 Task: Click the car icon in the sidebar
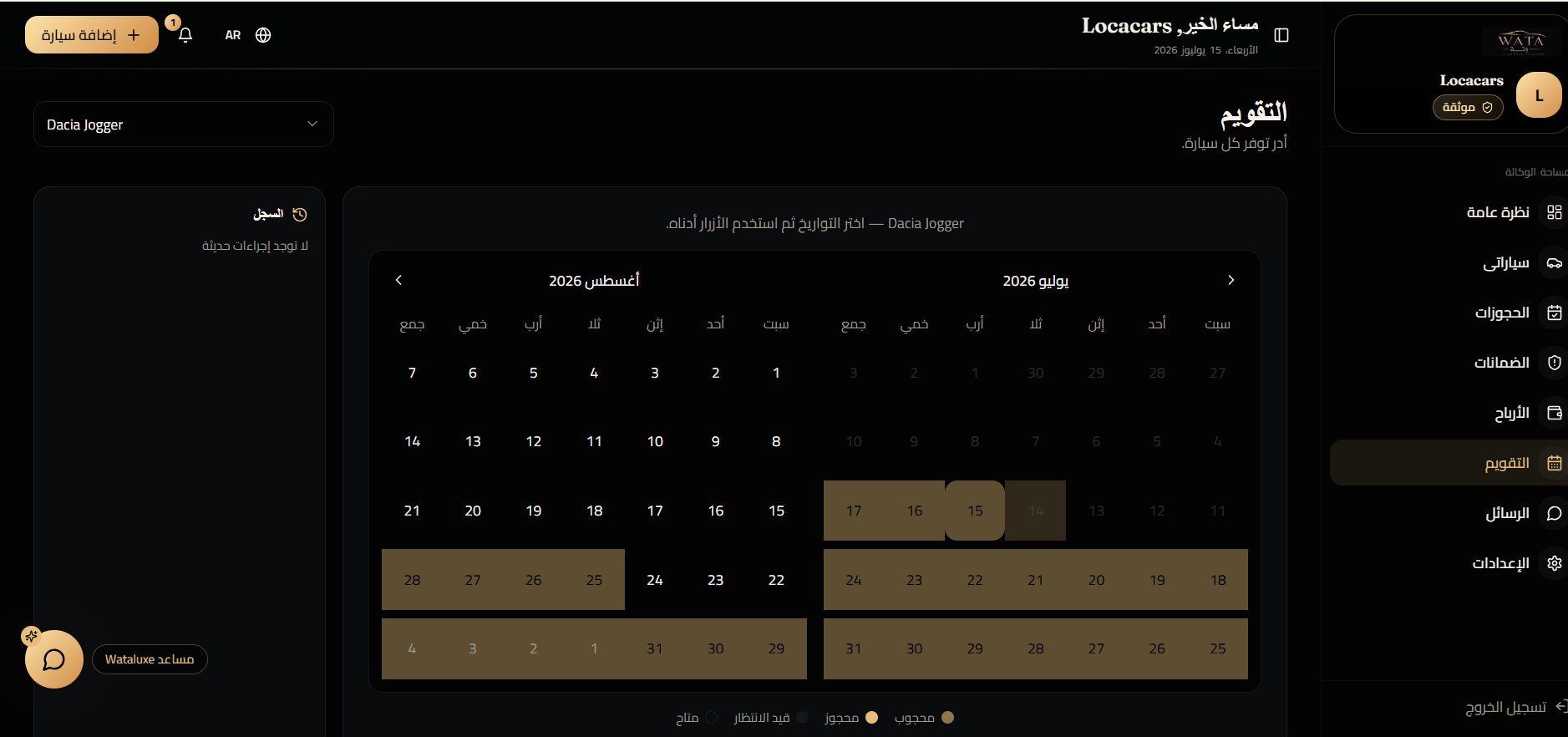1554,262
